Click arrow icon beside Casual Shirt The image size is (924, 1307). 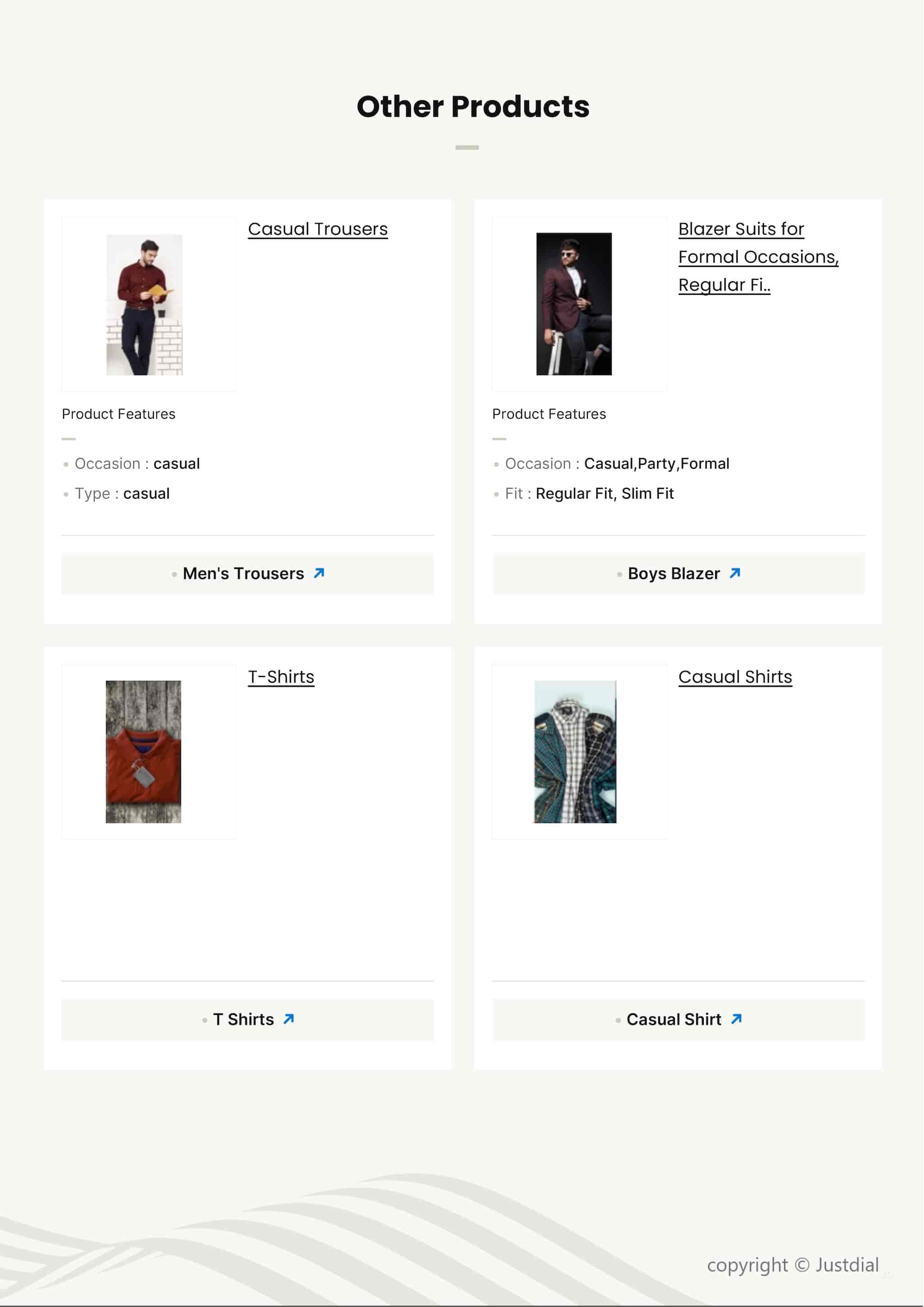736,1019
